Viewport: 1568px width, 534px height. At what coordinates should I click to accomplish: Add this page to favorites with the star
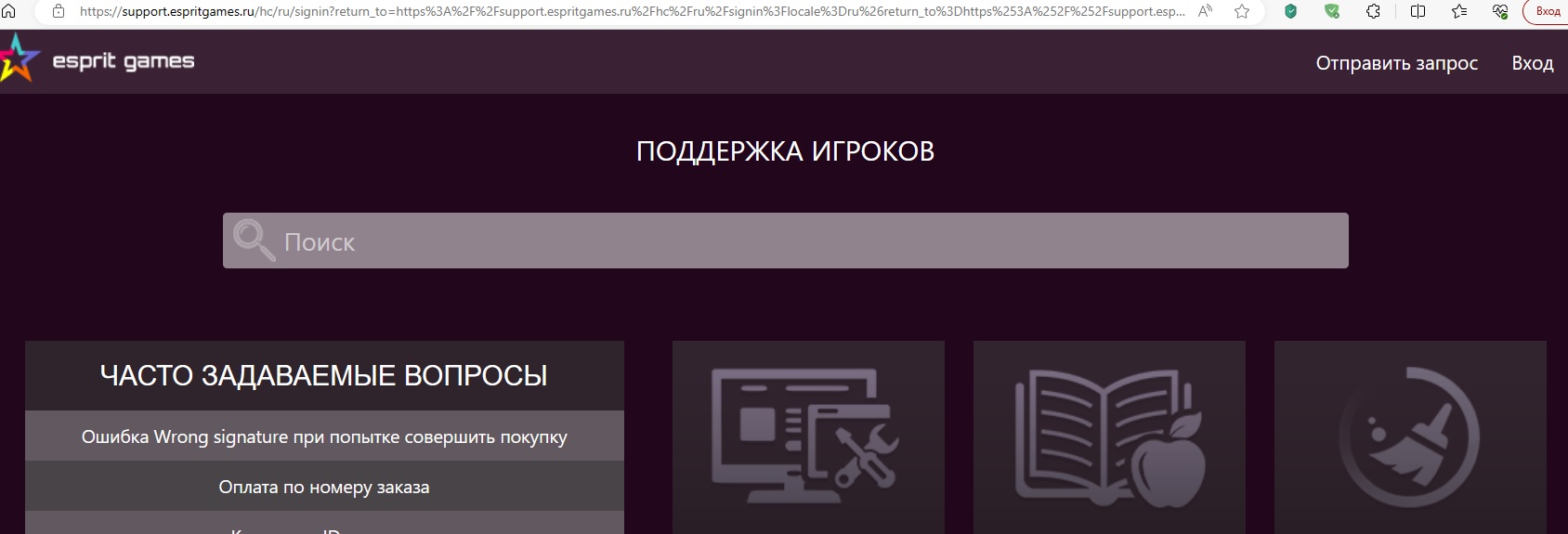coord(1242,11)
